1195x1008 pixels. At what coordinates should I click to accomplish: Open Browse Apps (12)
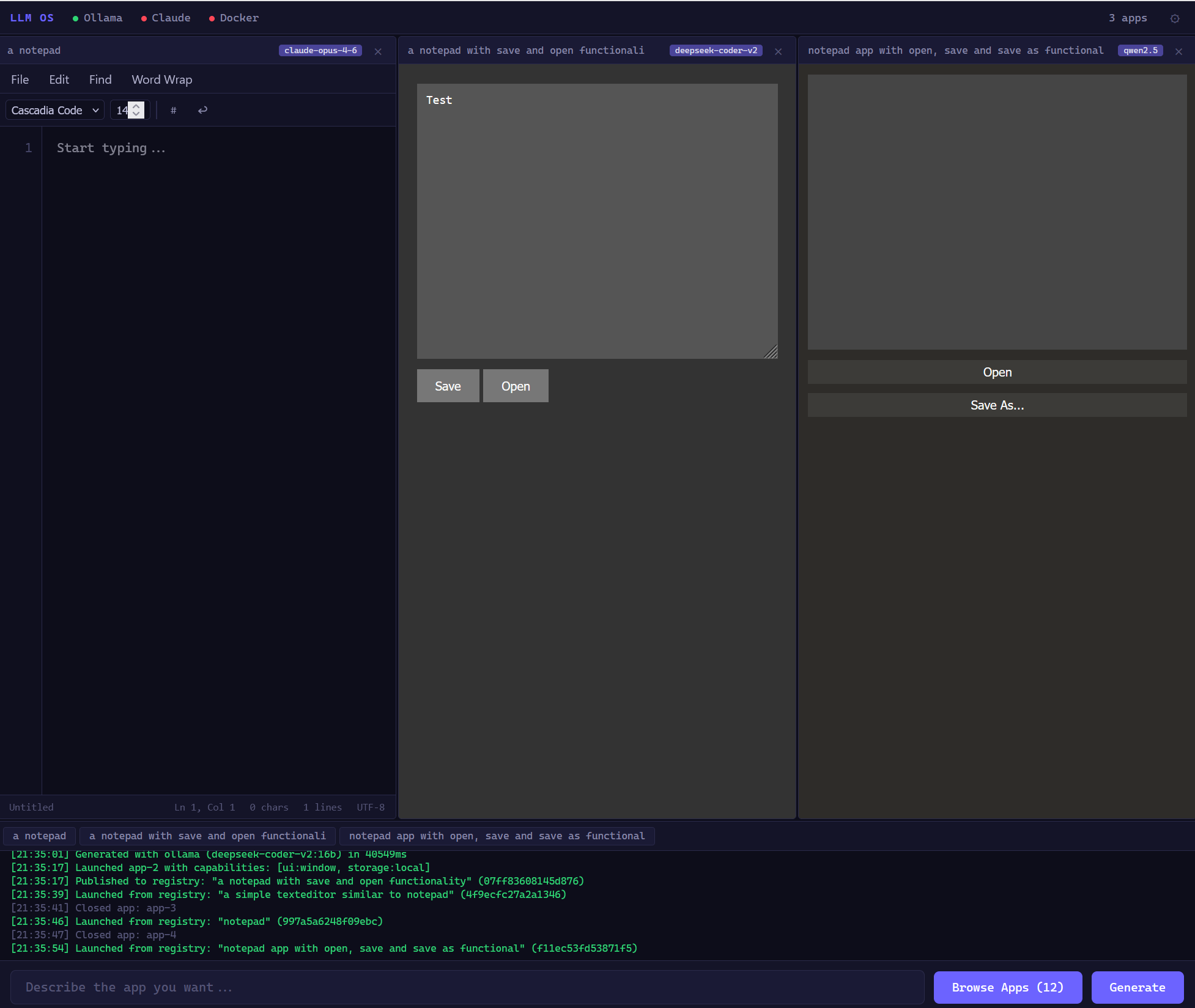(x=1008, y=987)
